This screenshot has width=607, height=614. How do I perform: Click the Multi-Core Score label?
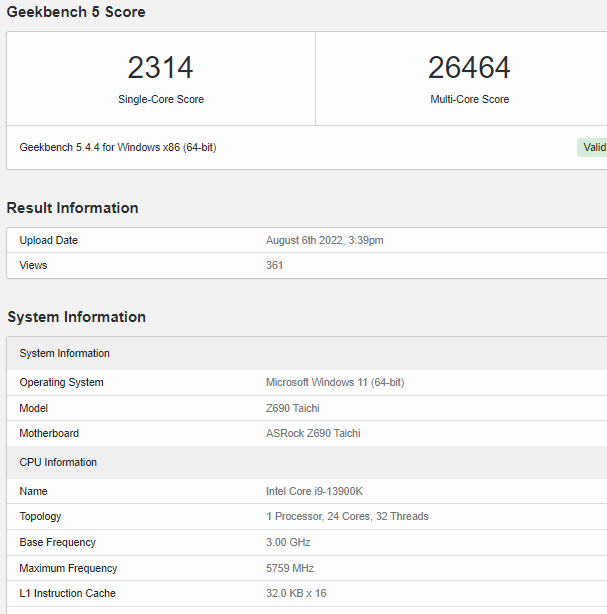(x=470, y=99)
